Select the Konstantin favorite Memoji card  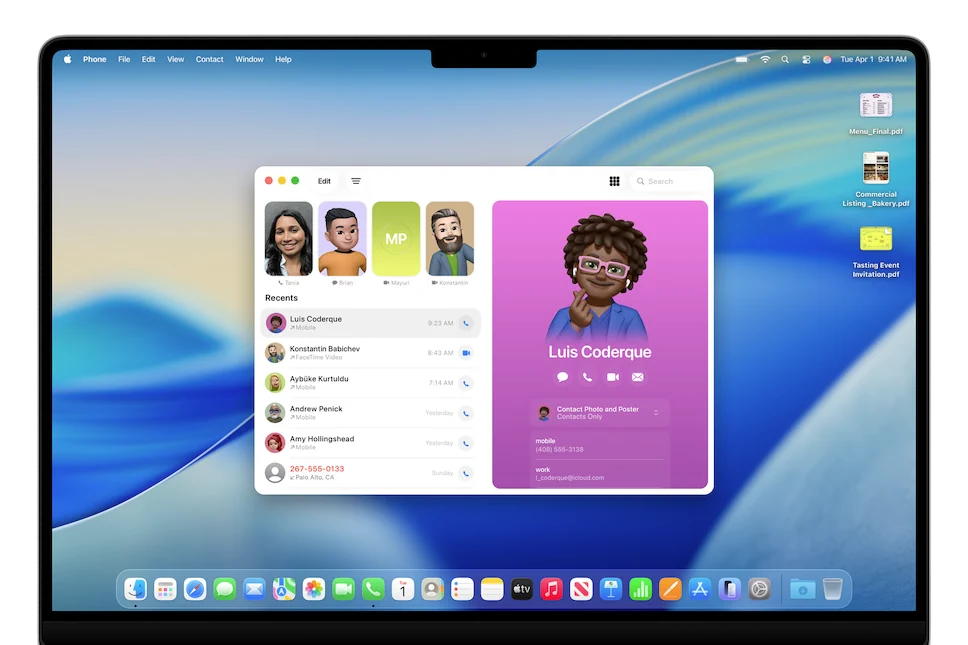450,238
